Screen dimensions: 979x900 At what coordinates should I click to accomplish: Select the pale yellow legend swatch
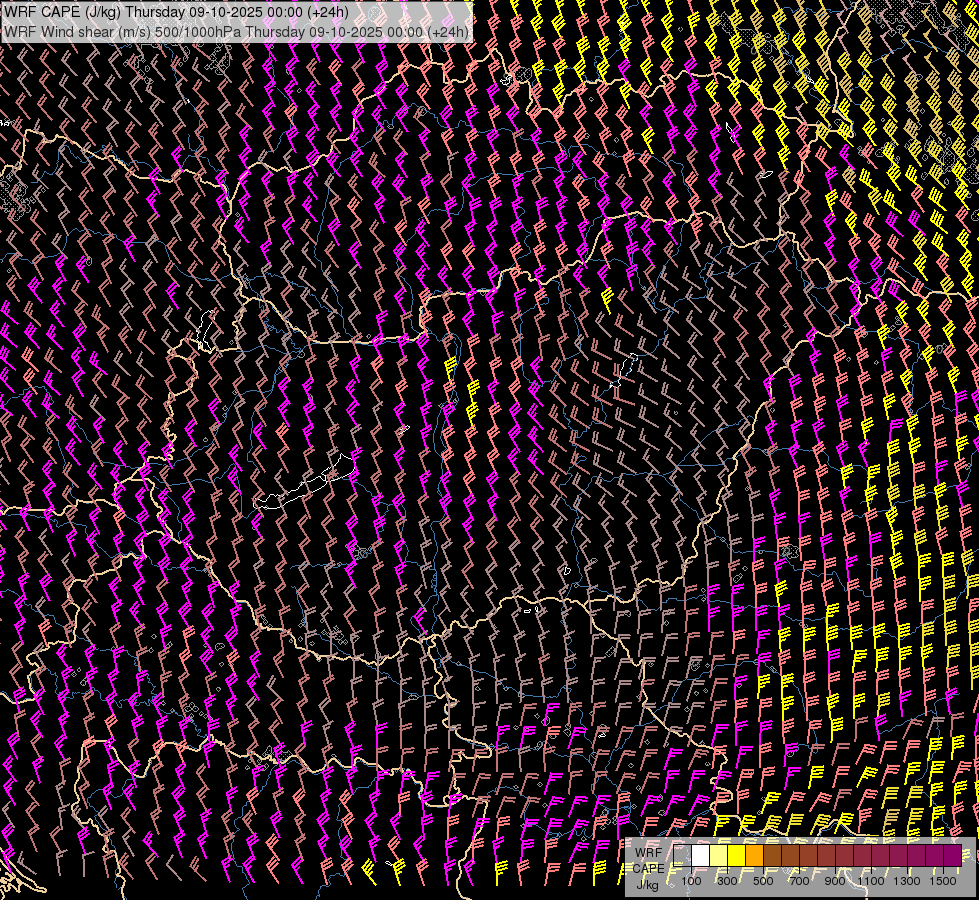pos(719,855)
